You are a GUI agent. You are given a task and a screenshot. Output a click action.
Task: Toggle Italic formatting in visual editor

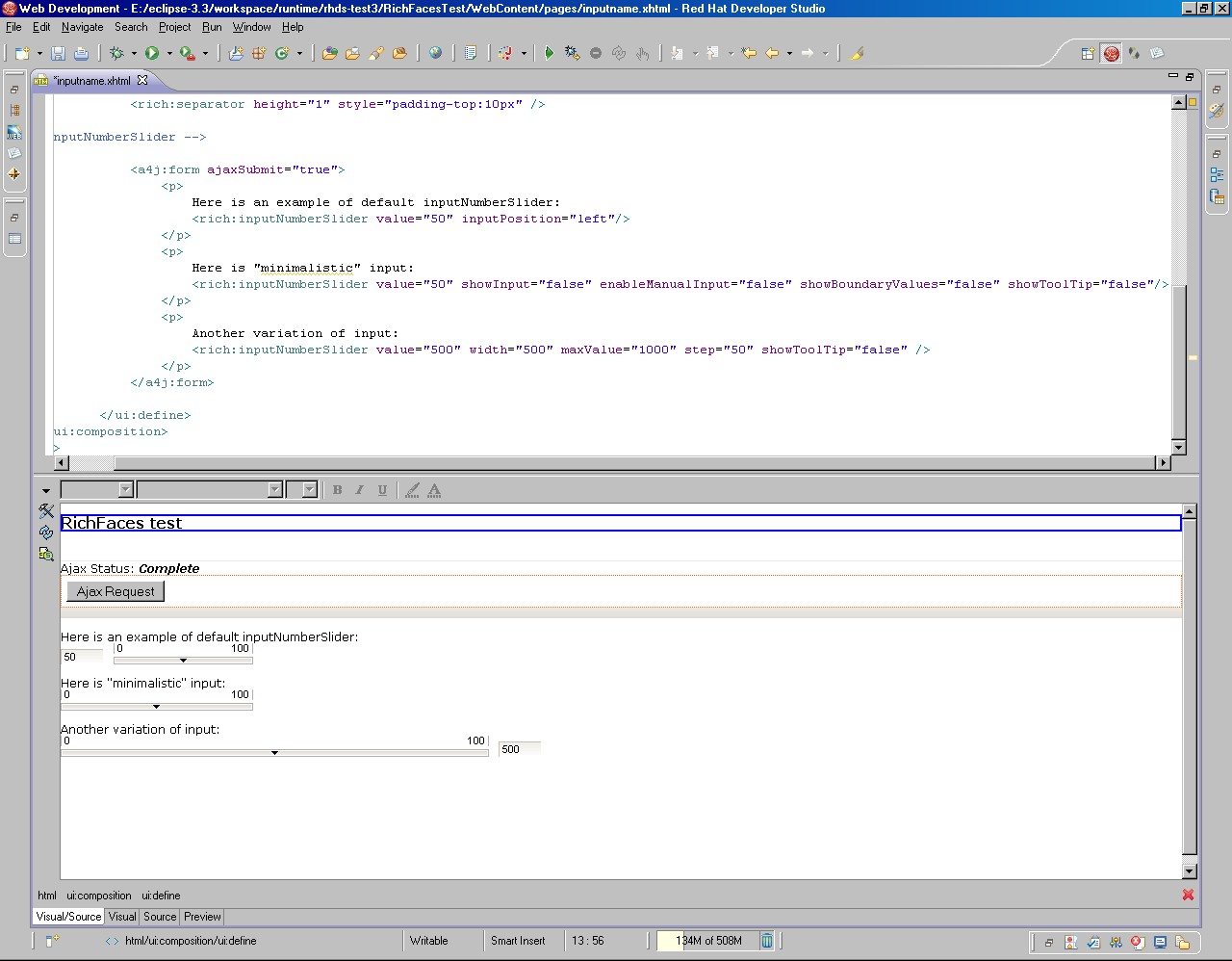[x=360, y=490]
